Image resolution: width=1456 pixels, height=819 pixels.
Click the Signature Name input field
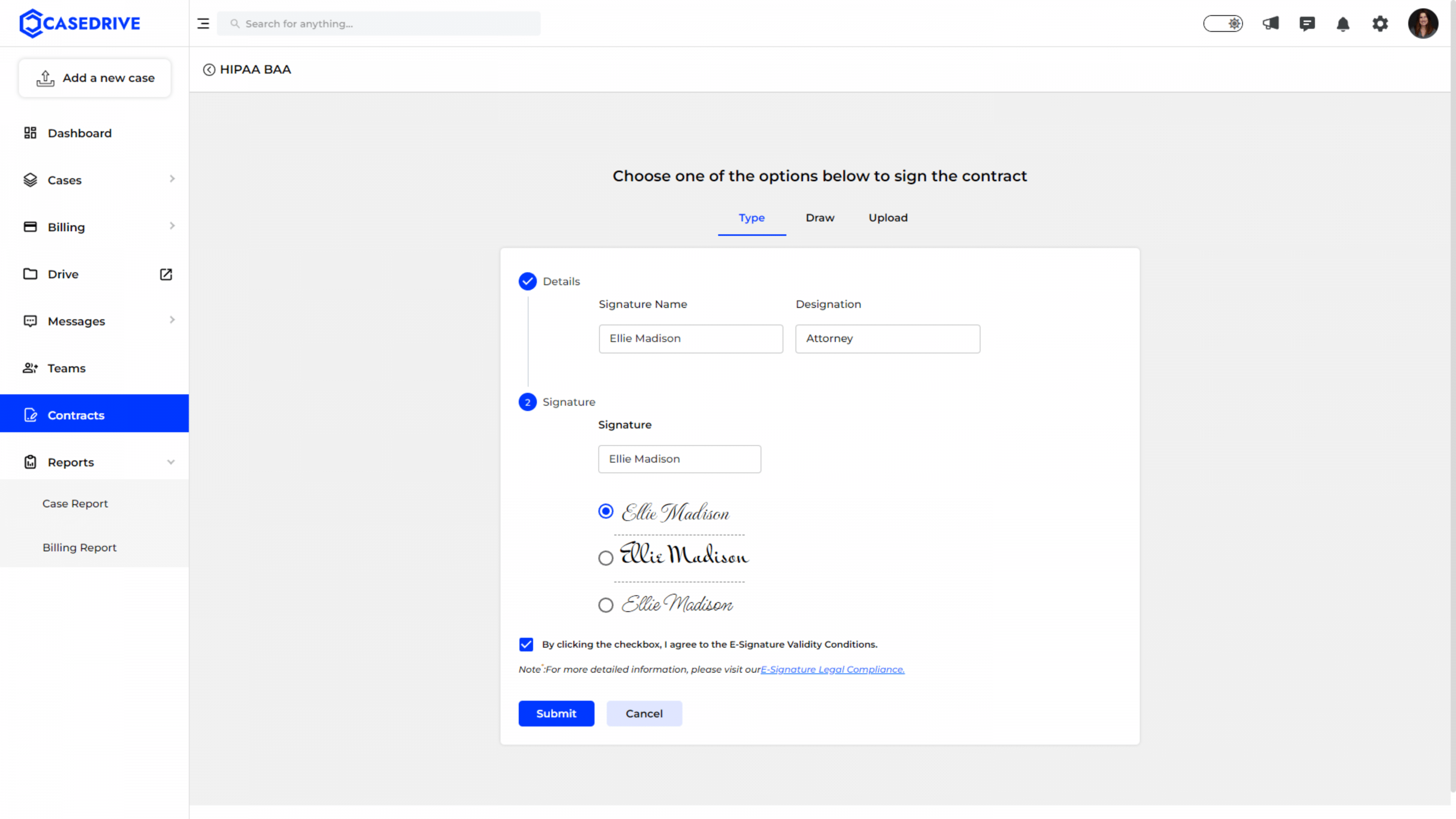click(x=691, y=339)
